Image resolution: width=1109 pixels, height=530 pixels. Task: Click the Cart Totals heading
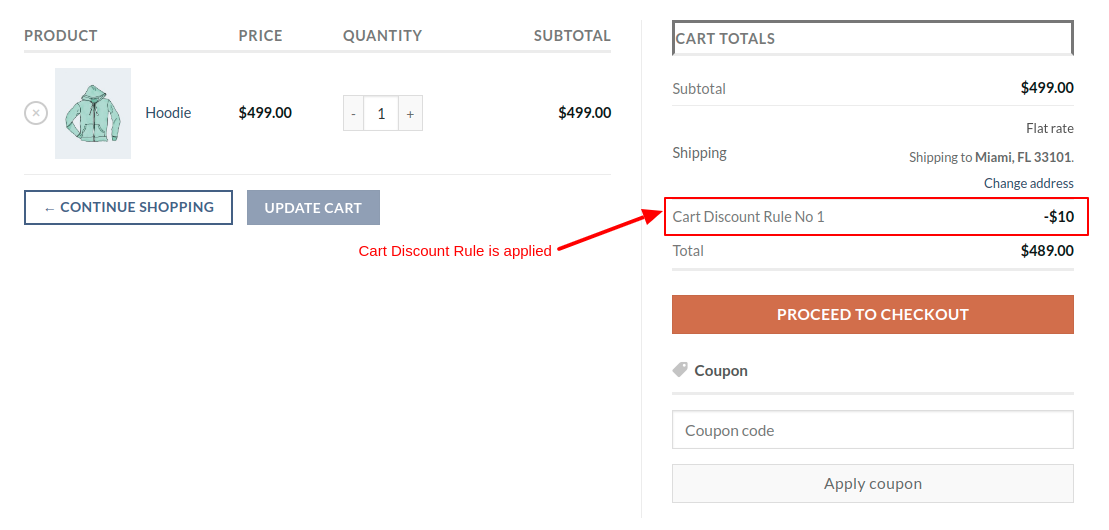[x=725, y=39]
